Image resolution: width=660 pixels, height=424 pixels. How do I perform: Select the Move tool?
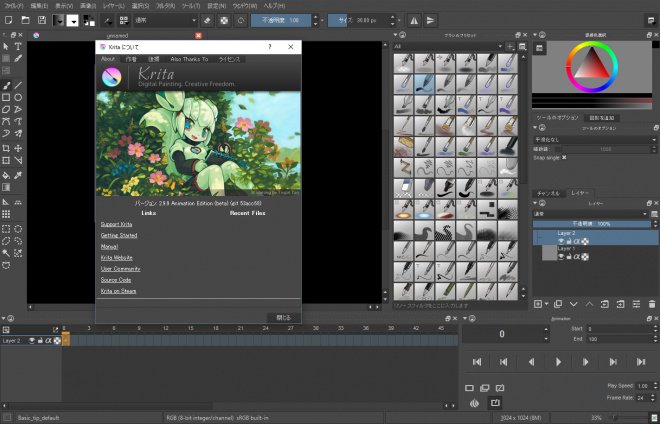click(18, 148)
